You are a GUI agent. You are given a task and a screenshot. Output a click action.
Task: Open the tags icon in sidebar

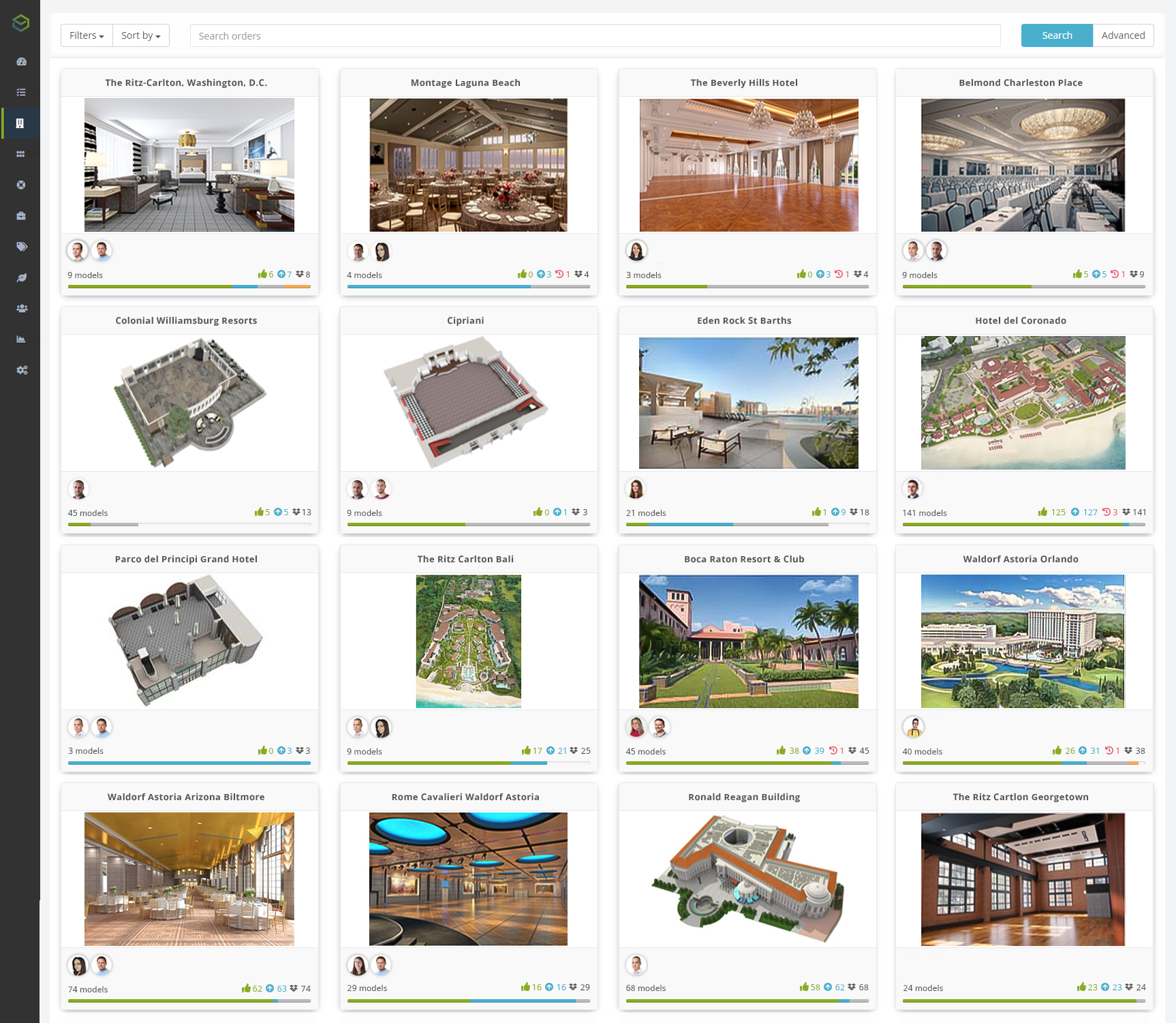pos(22,247)
